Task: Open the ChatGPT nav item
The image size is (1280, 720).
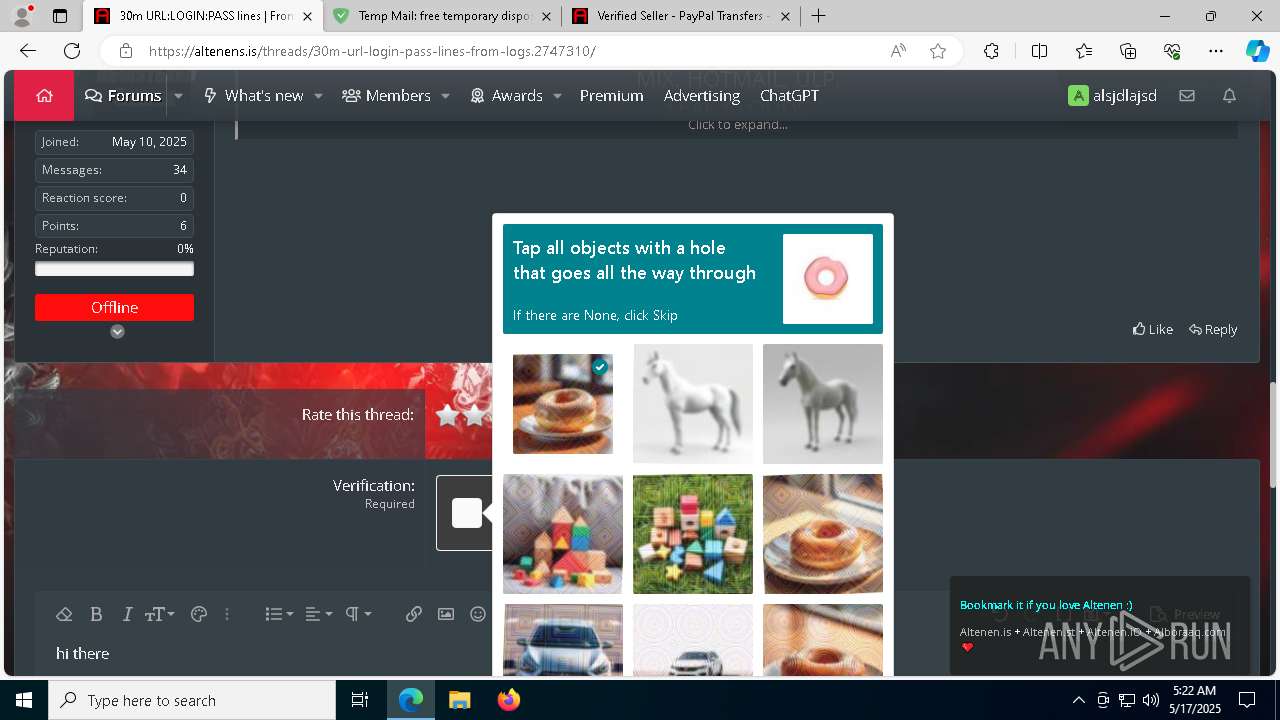Action: [789, 96]
